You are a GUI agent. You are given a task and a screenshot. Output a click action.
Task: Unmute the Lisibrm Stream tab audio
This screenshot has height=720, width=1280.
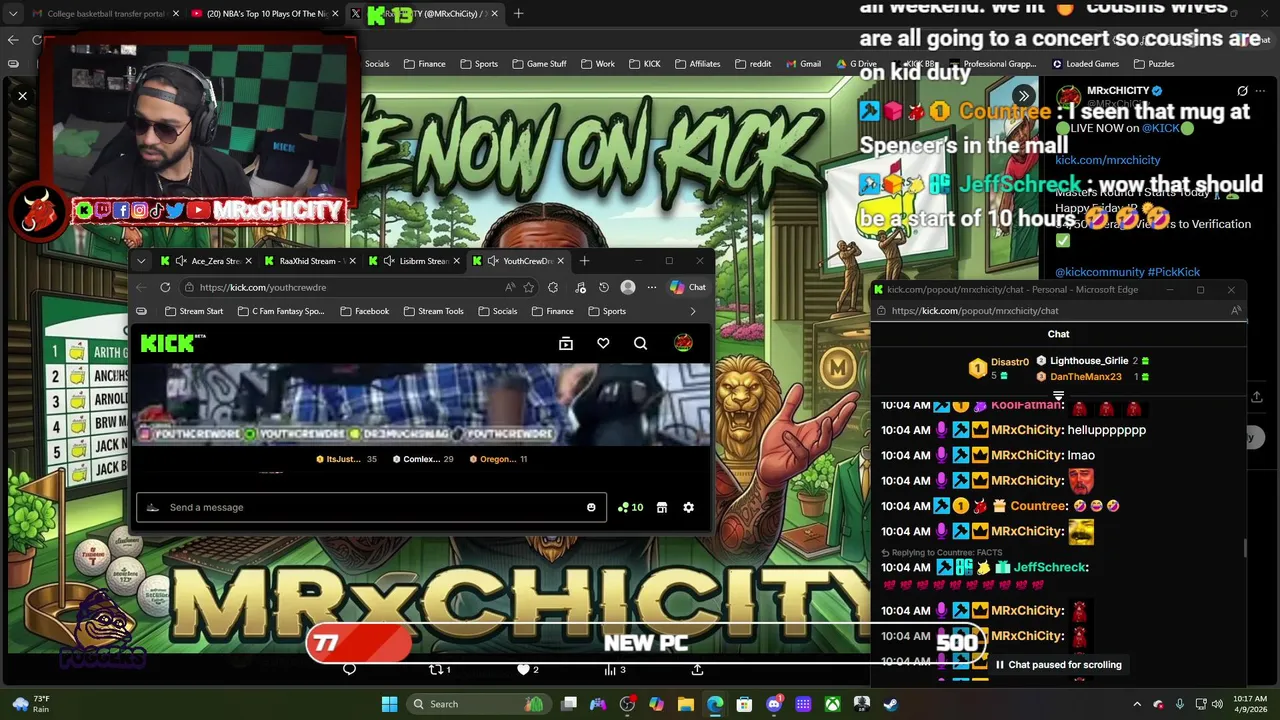click(x=390, y=261)
